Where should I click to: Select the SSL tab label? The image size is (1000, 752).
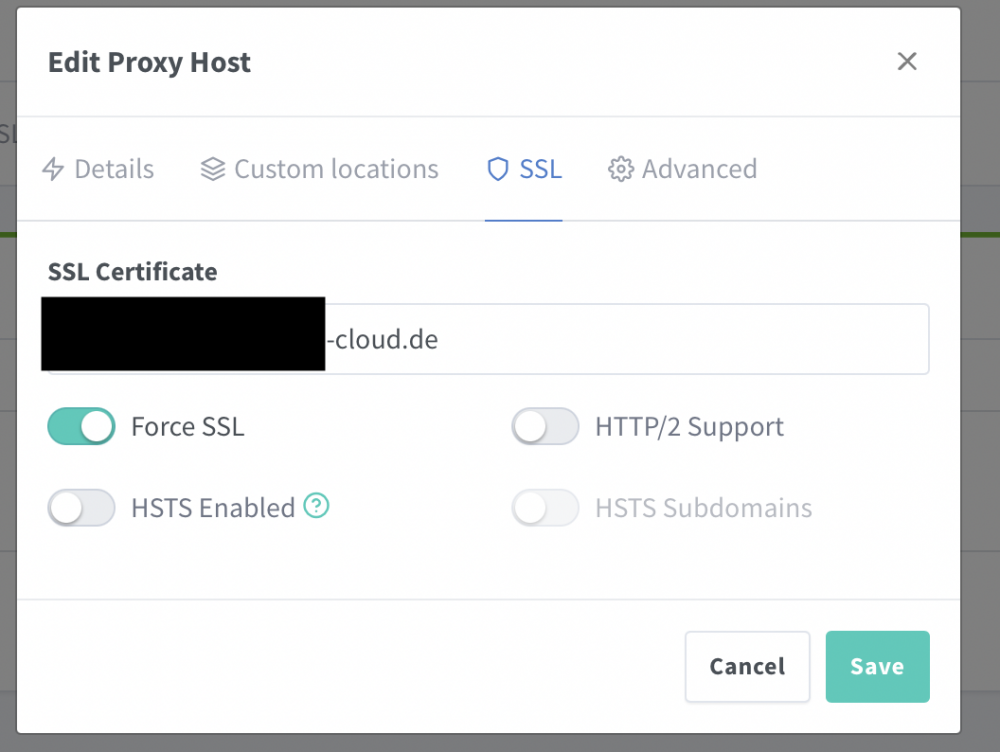click(541, 169)
